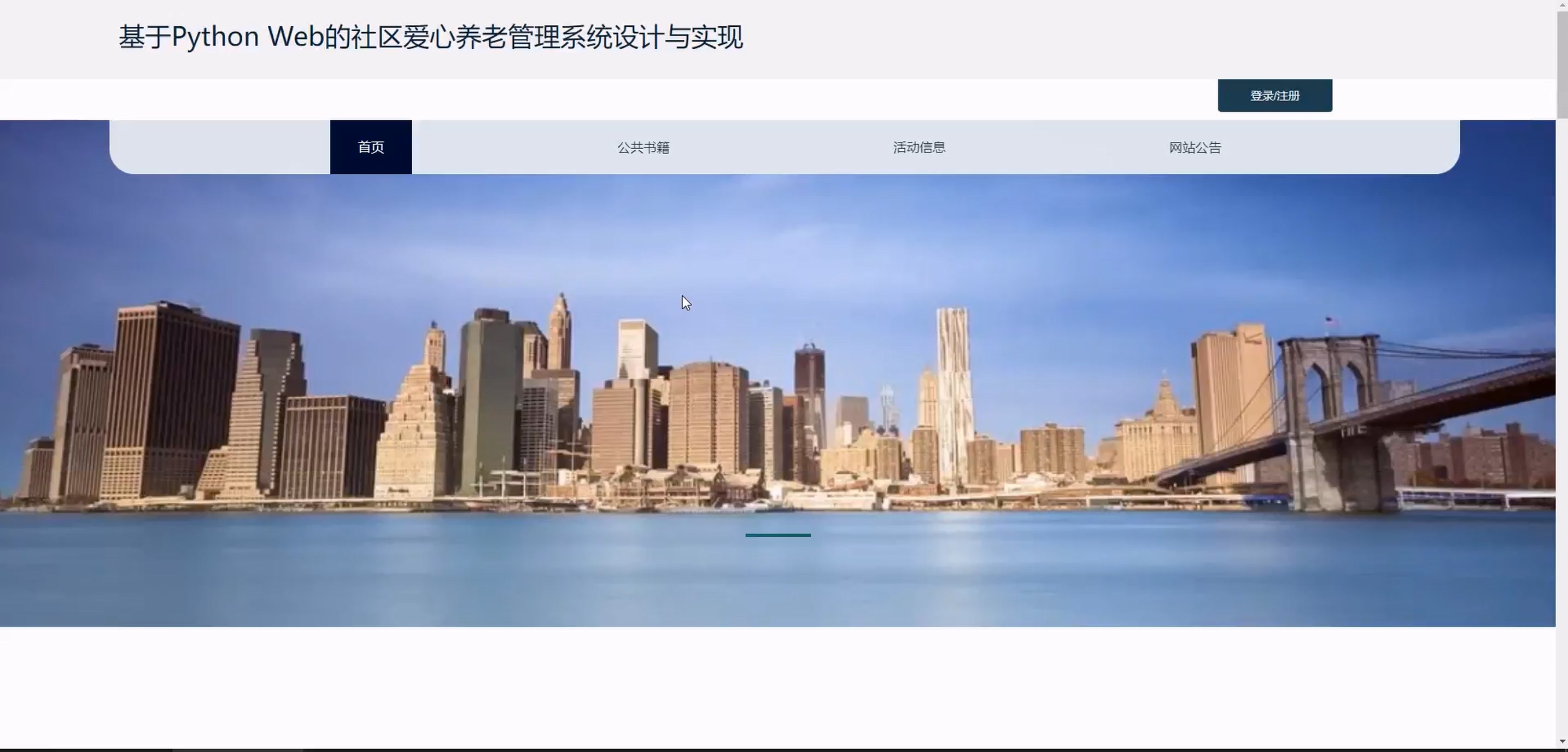Click the scrollbar up arrow
The width and height of the screenshot is (1568, 752).
[x=1562, y=5]
